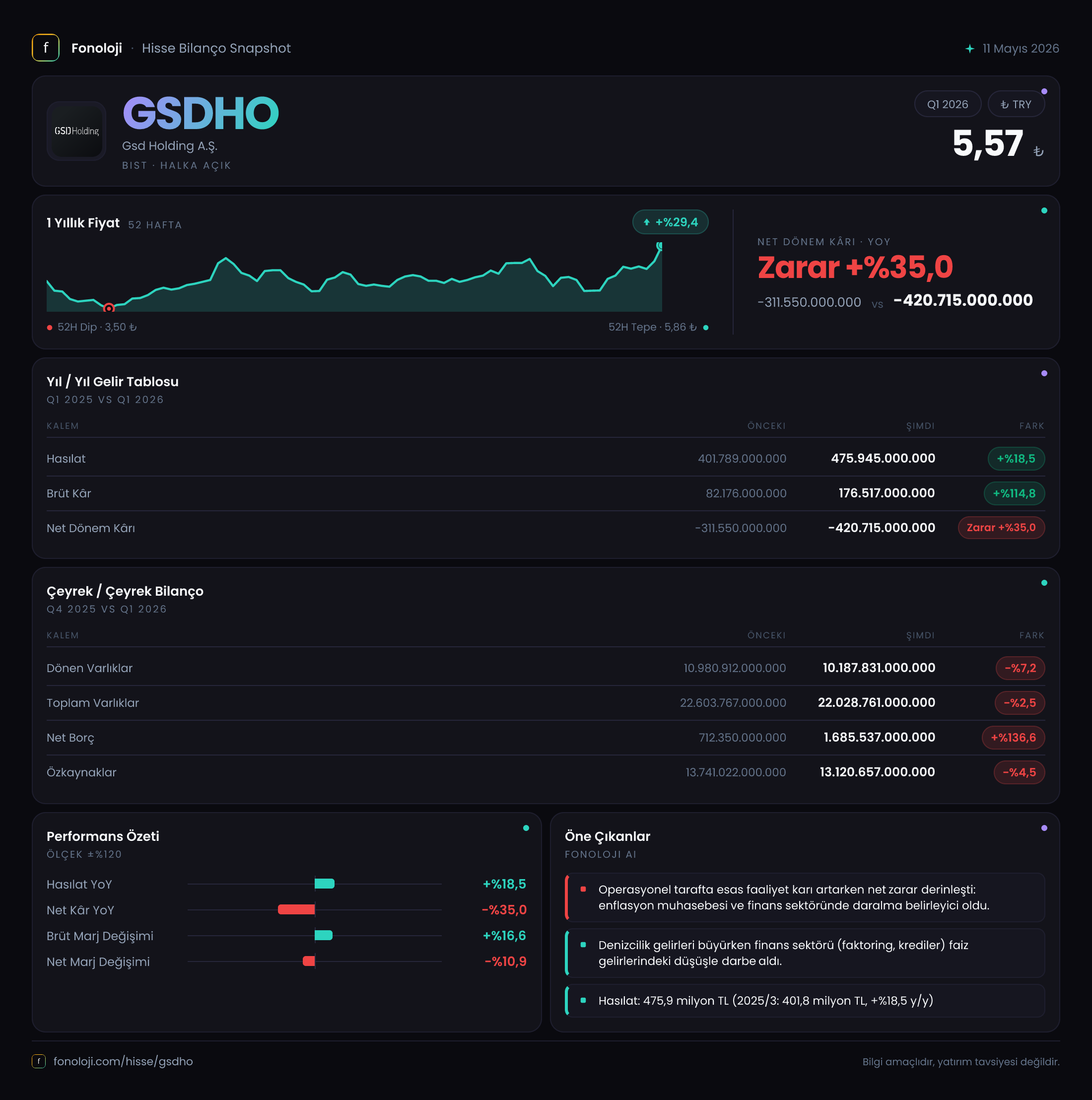
Task: Click the investment disclaimer text in footer
Action: [x=961, y=1062]
